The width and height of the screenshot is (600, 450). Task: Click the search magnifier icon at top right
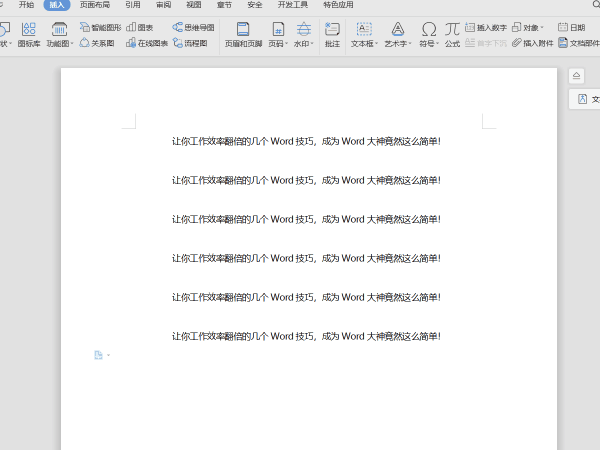point(596,4)
